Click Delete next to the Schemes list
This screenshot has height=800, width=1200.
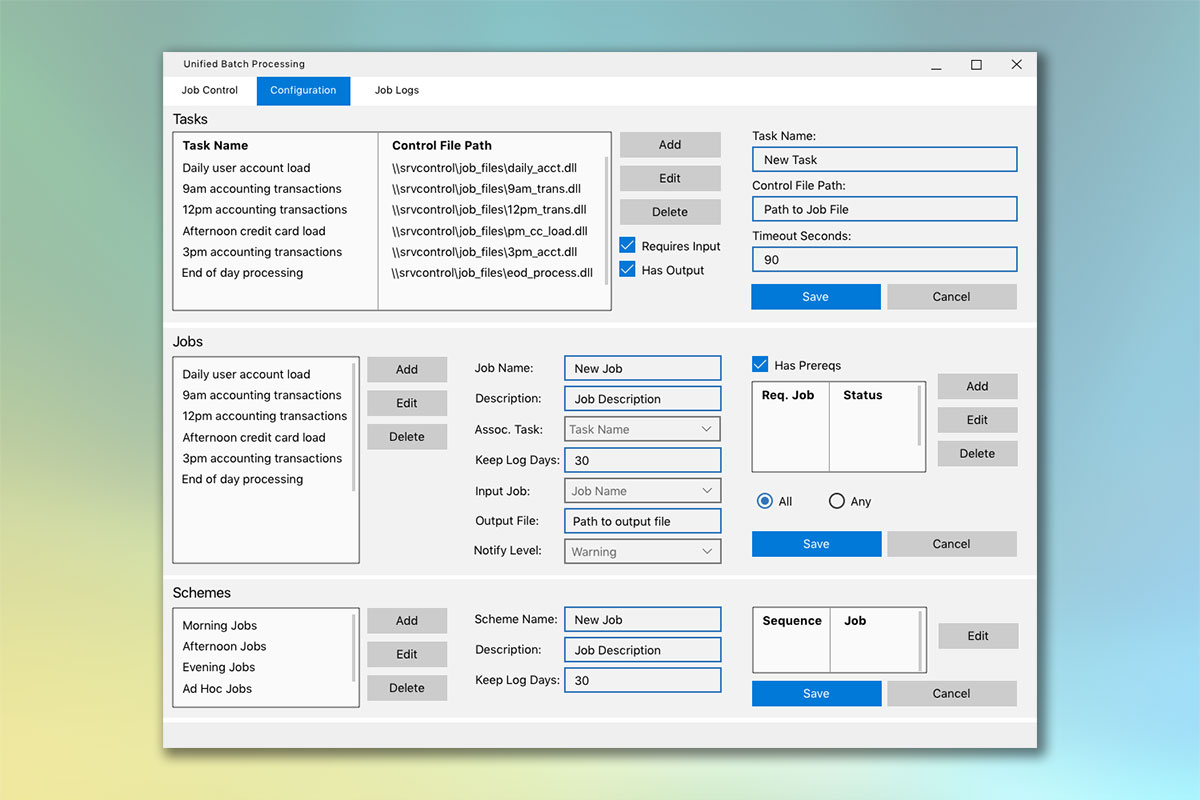pyautogui.click(x=407, y=688)
